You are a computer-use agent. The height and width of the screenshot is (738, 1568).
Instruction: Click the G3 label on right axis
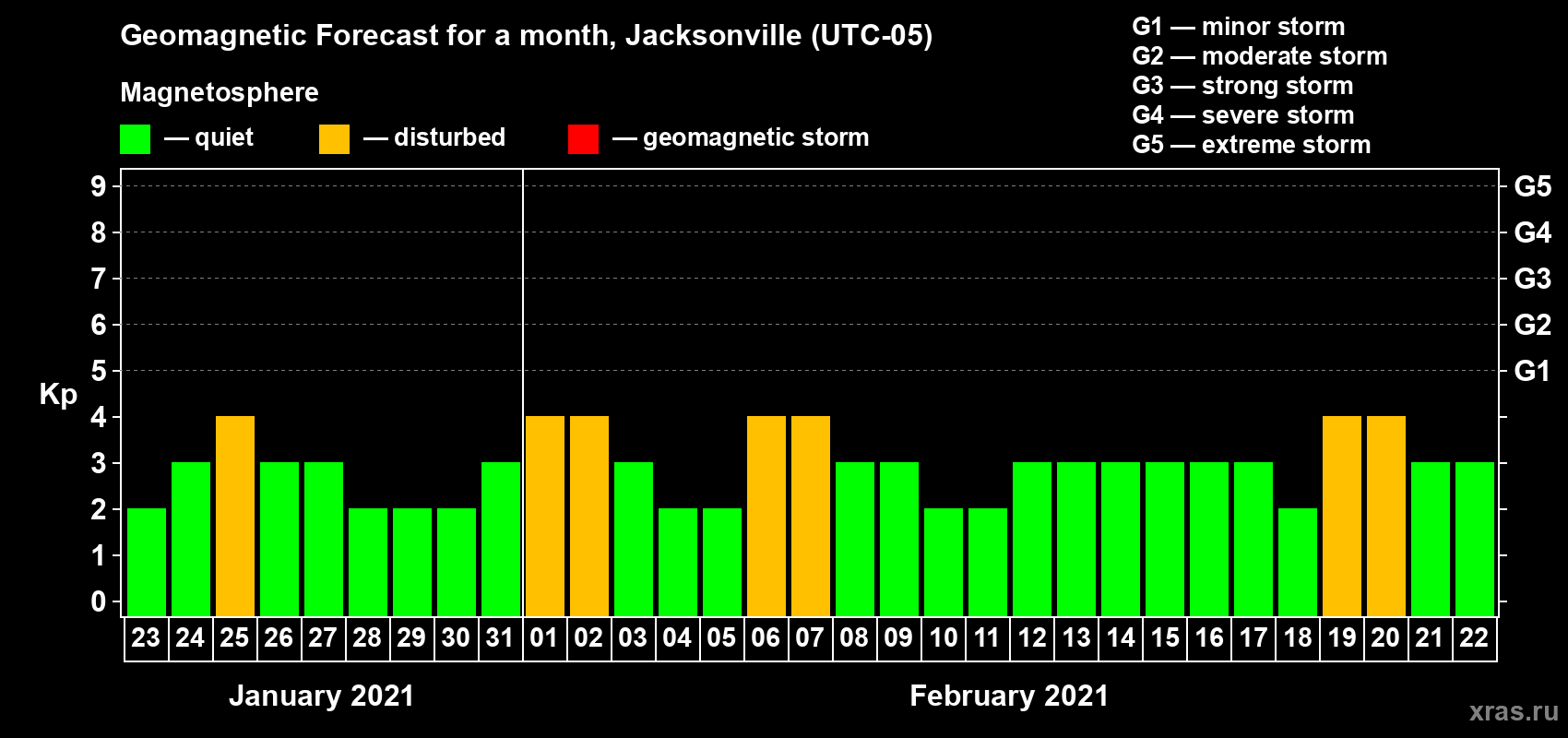click(x=1533, y=279)
